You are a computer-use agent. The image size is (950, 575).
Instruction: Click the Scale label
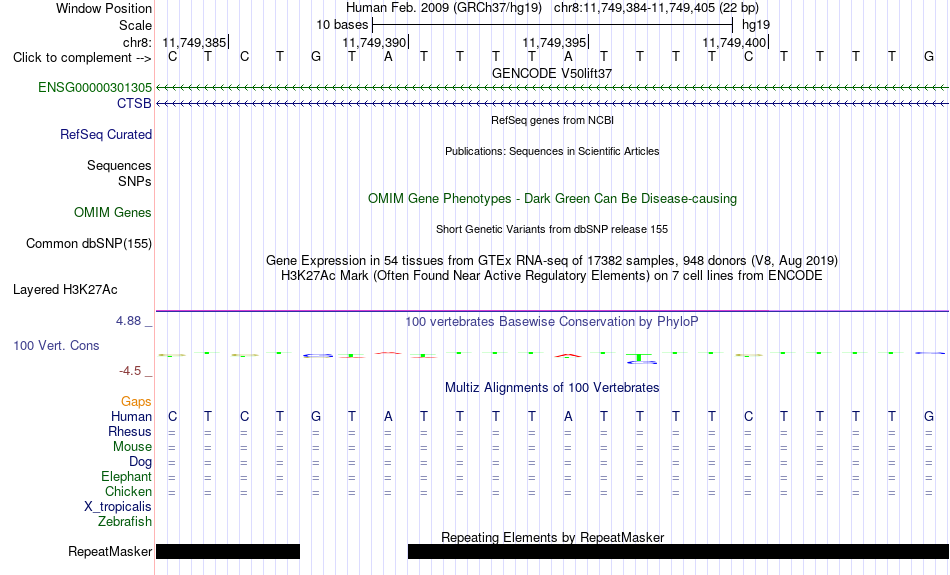[136, 25]
